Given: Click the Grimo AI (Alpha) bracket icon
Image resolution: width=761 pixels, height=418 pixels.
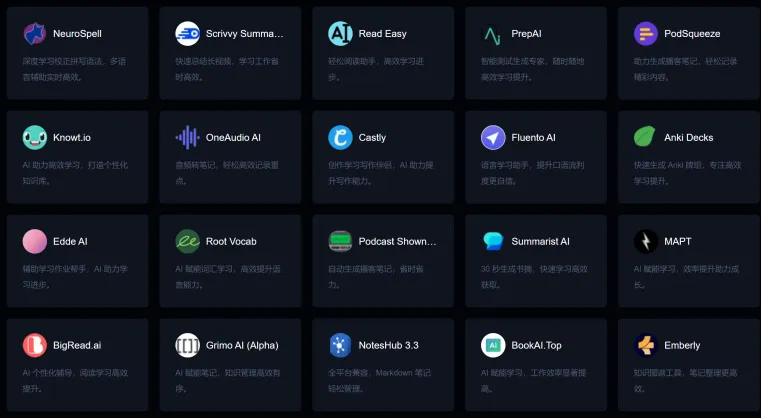Looking at the screenshot, I should 187,345.
